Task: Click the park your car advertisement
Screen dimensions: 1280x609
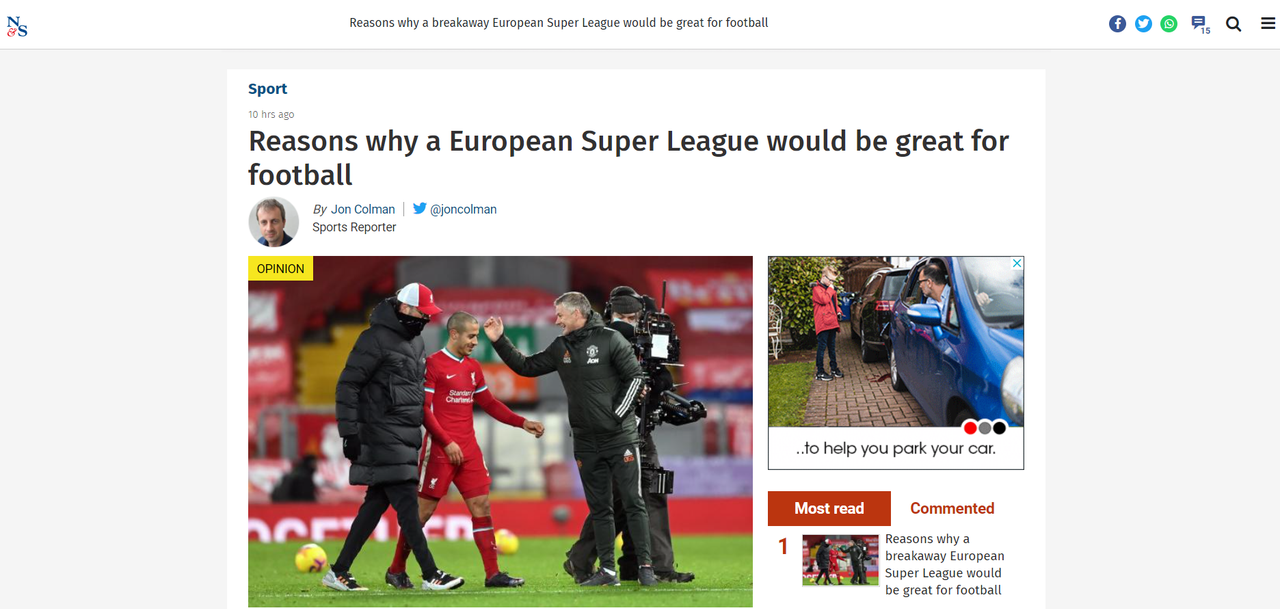Action: coord(896,363)
